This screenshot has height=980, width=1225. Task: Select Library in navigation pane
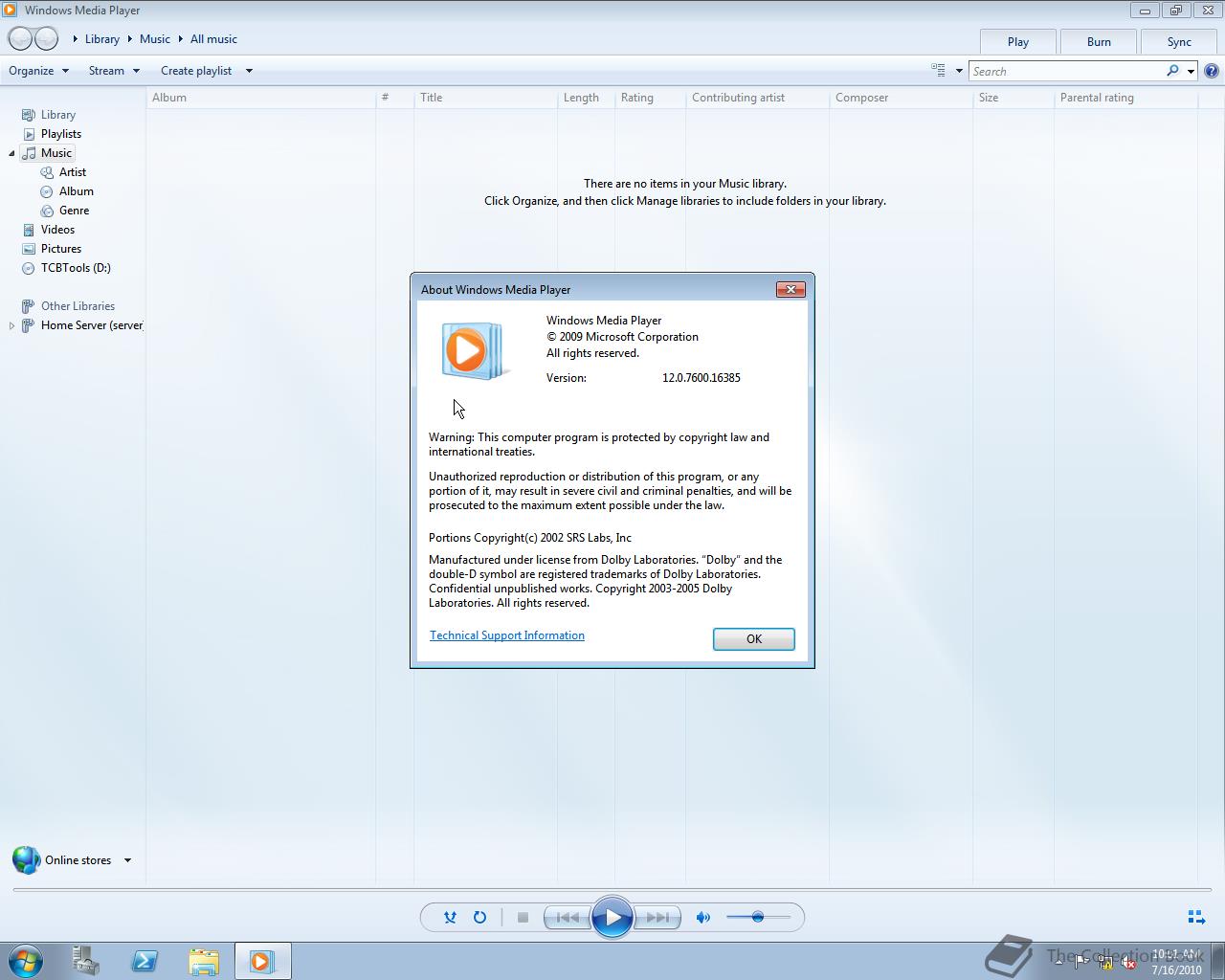point(58,115)
